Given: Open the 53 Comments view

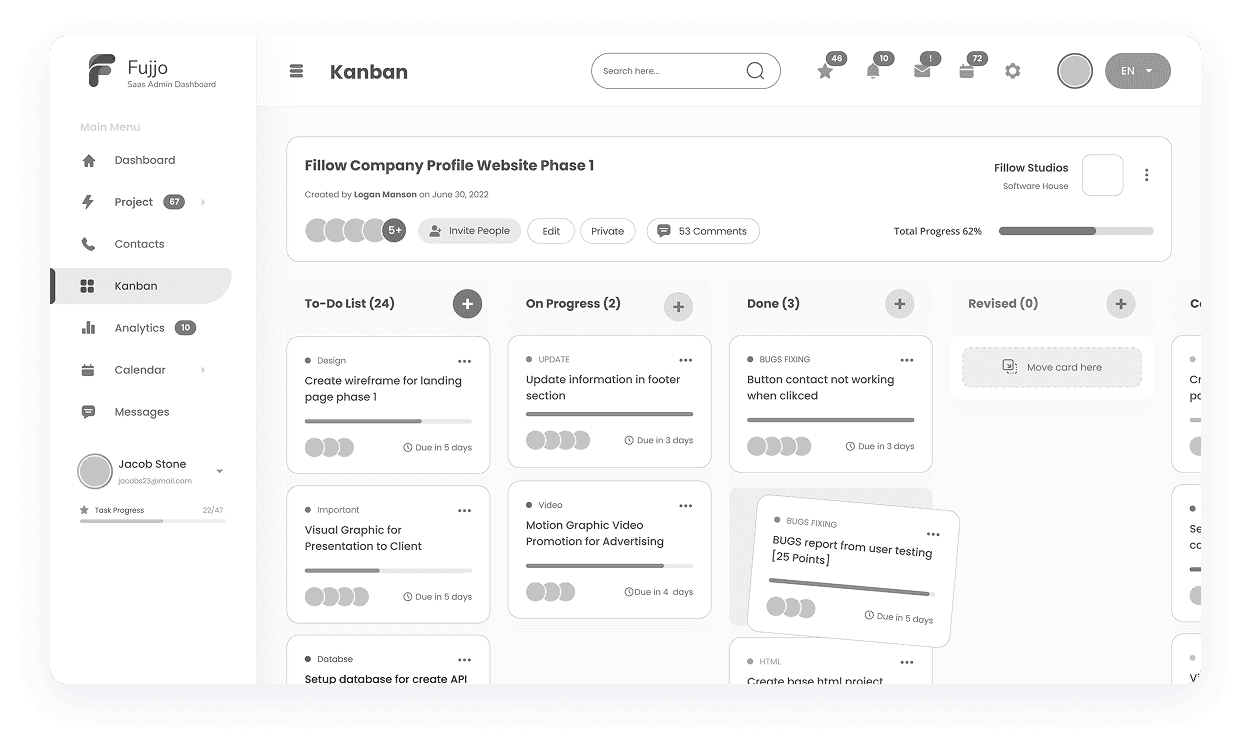Looking at the screenshot, I should pos(703,231).
